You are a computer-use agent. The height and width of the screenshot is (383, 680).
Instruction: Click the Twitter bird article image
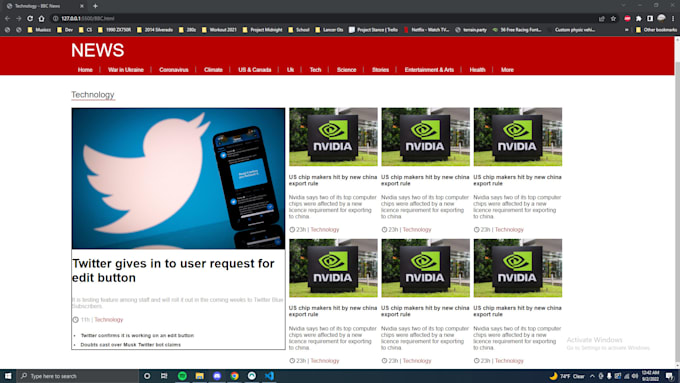[x=178, y=178]
